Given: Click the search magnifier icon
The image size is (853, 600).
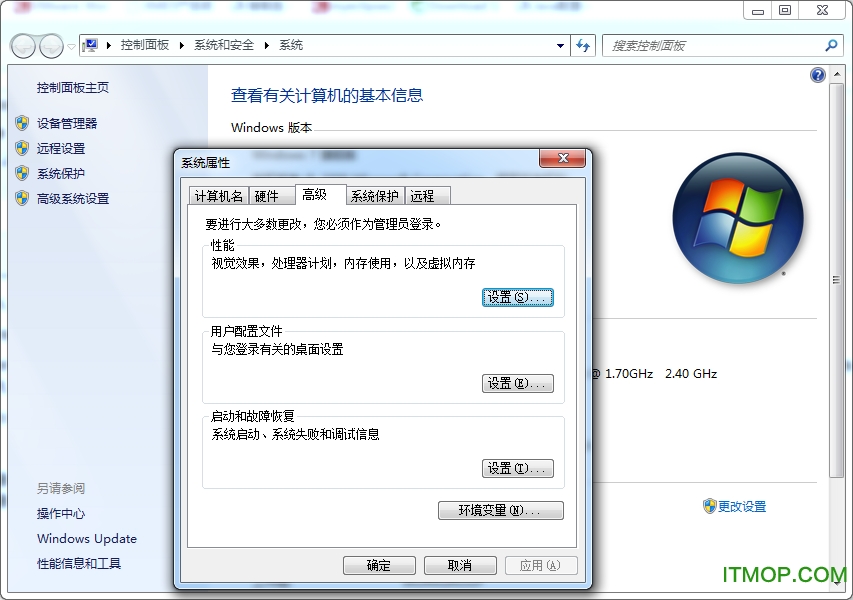Looking at the screenshot, I should [x=830, y=46].
